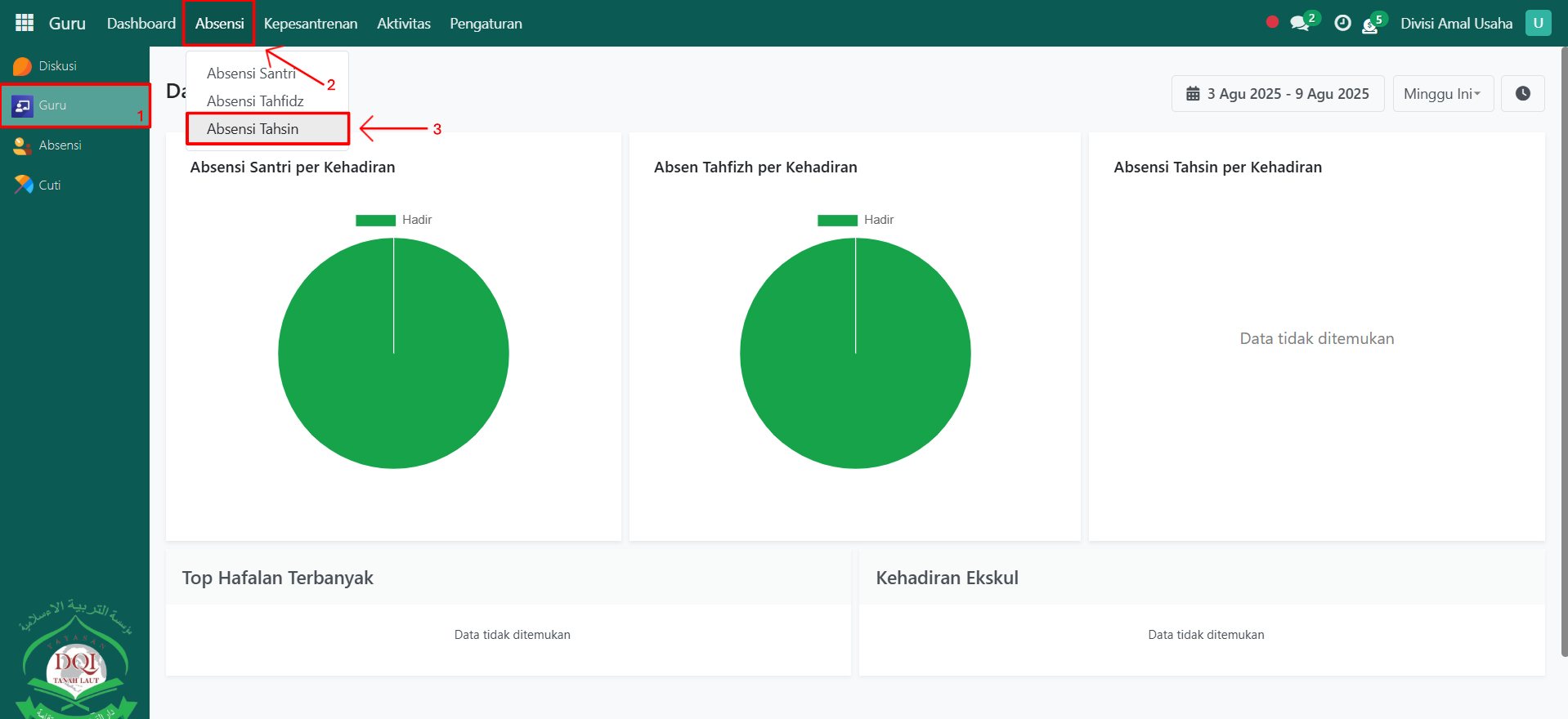Open Diskusi from the sidebar

click(57, 66)
